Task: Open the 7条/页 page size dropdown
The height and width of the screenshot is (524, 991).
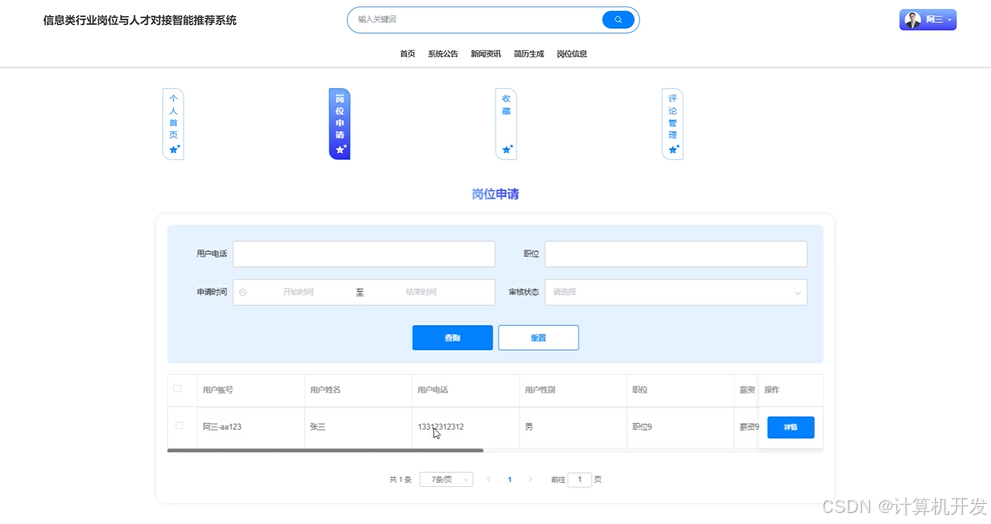Action: tap(446, 480)
